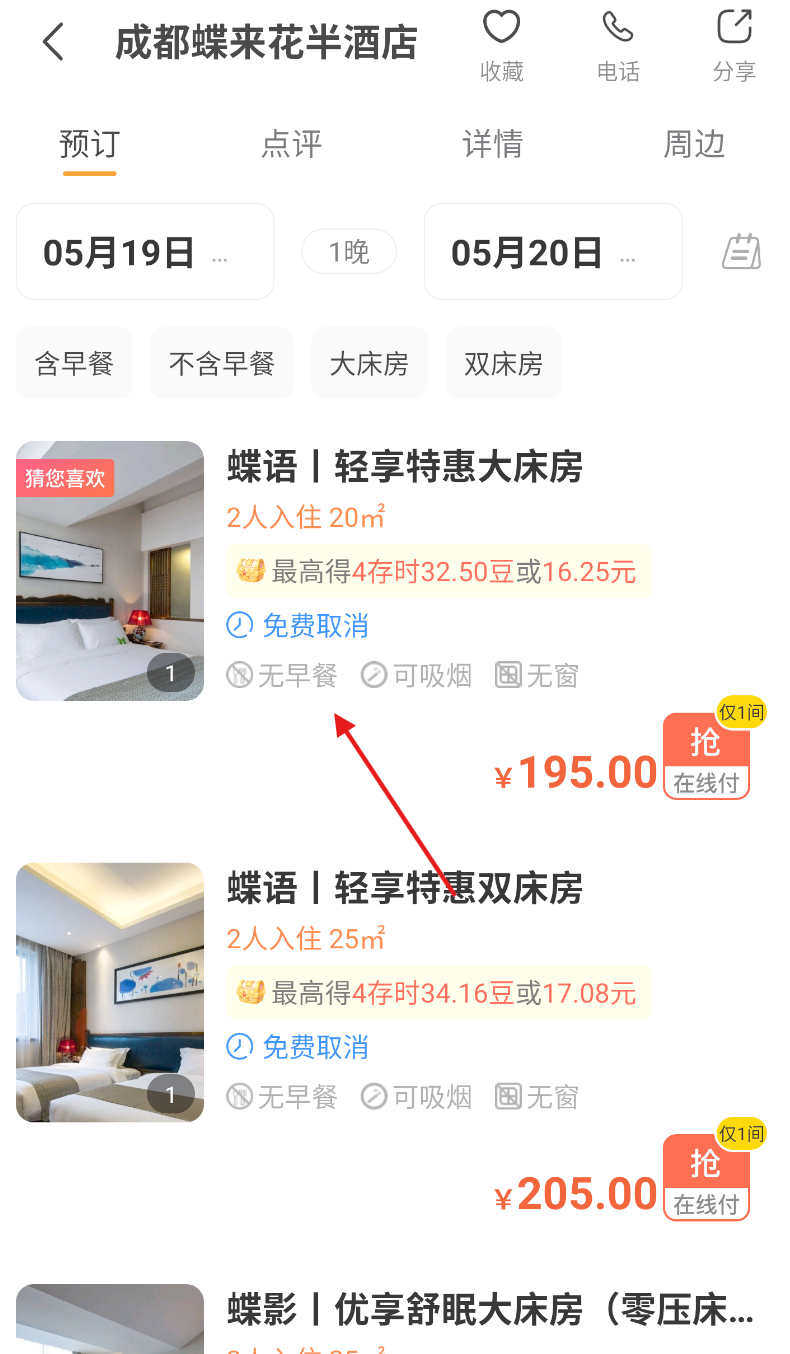Open the 05月19日 check-in date picker
Screen dimensions: 790x1354
tap(145, 252)
